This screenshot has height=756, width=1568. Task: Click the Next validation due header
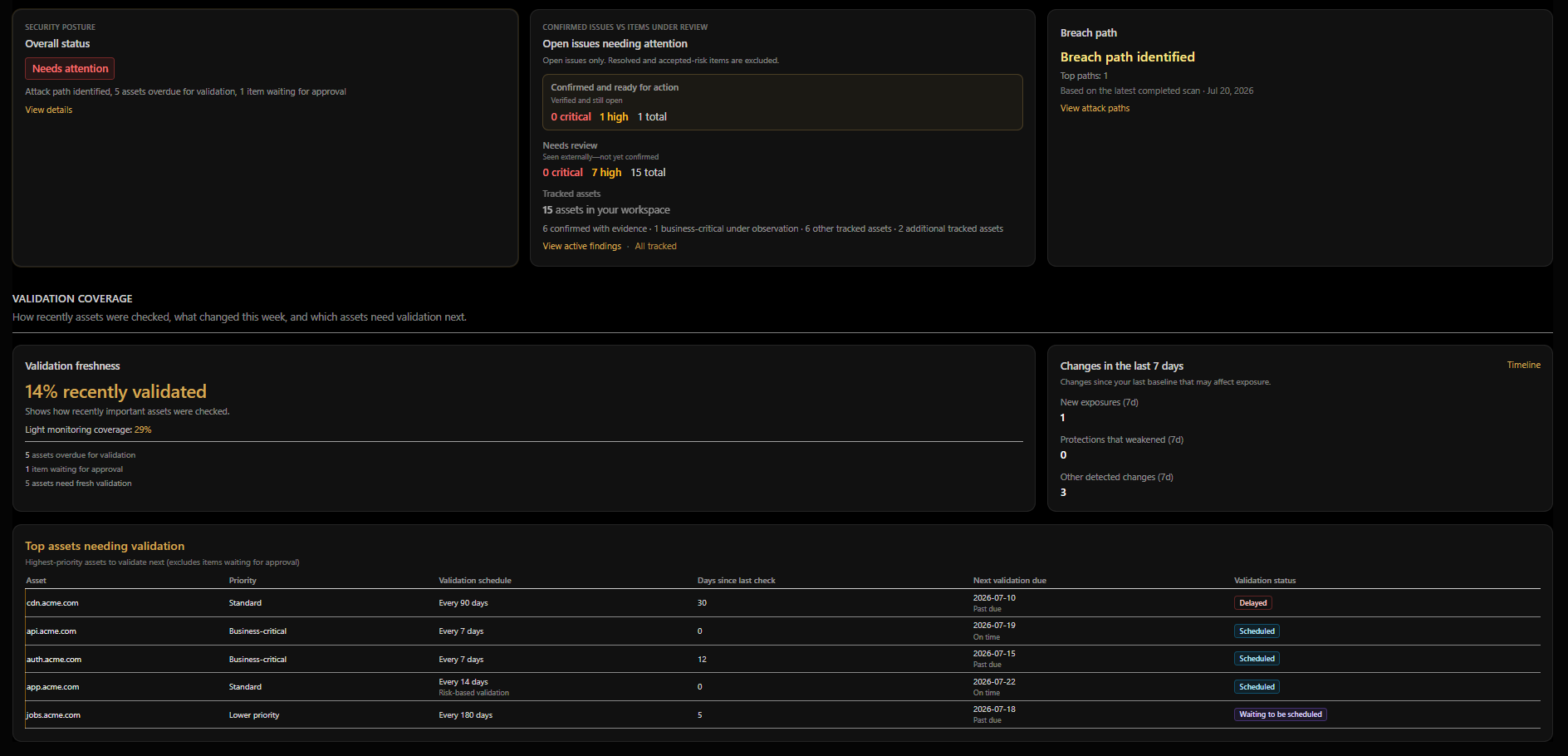click(1009, 581)
